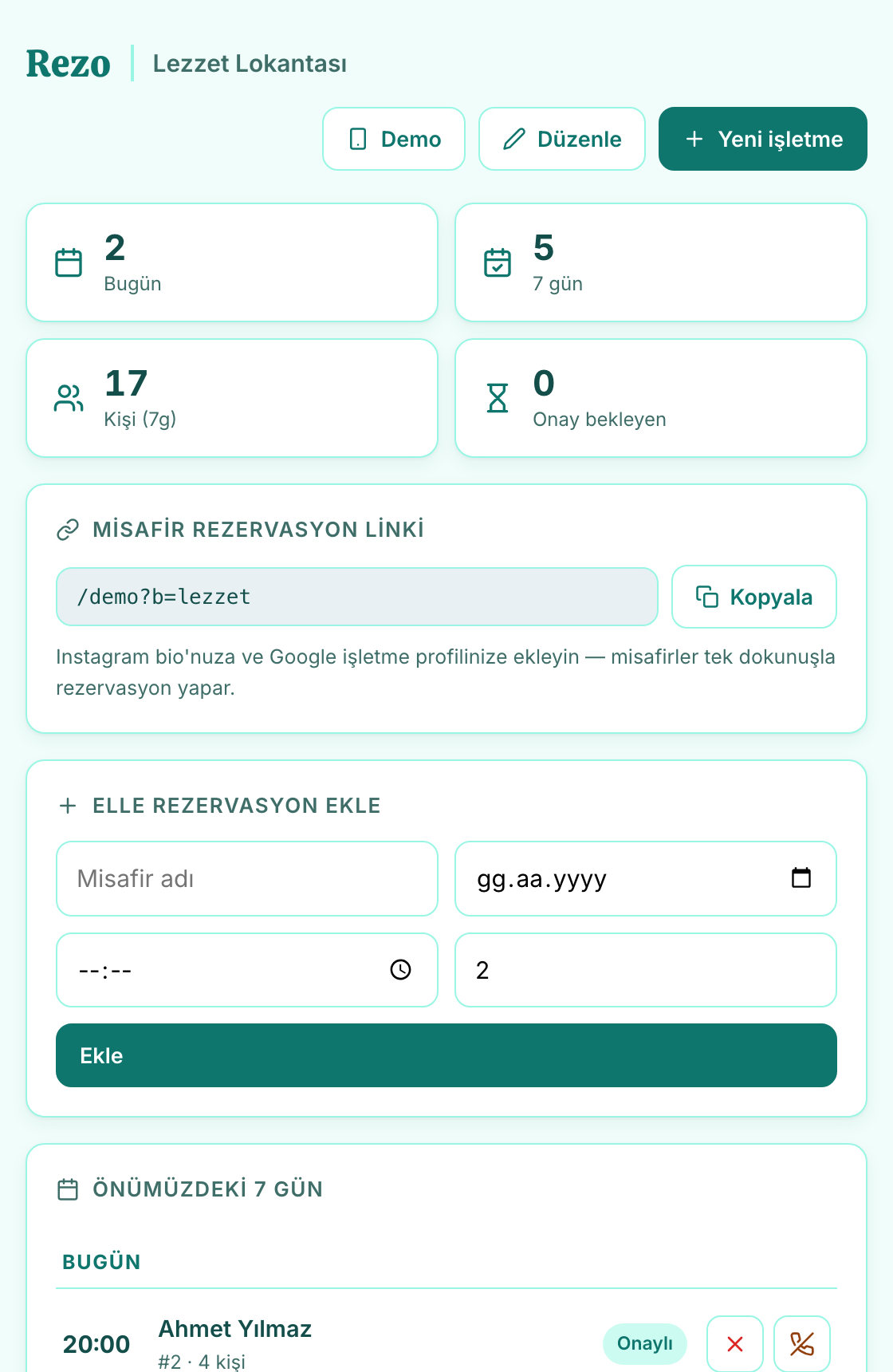Cancel Ahmet Yılmaz reservation with red X

pos(735,1344)
